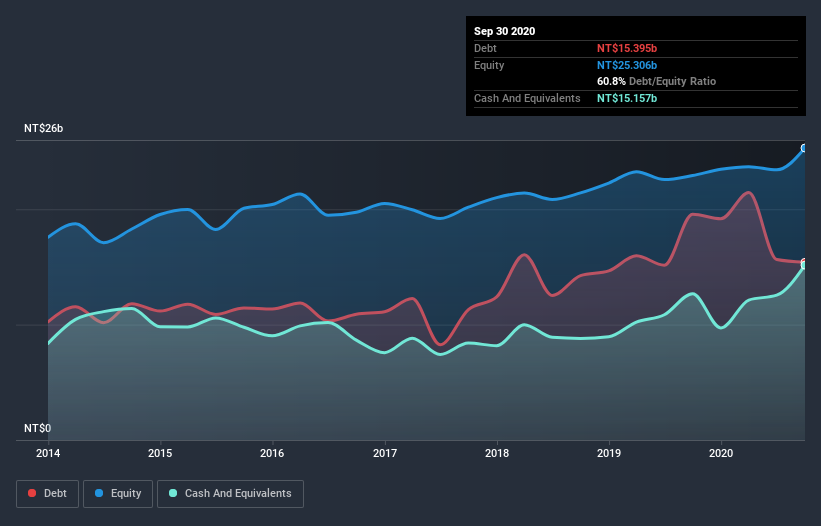The image size is (821, 526).
Task: Click the 2016 x-axis label
Action: (272, 453)
